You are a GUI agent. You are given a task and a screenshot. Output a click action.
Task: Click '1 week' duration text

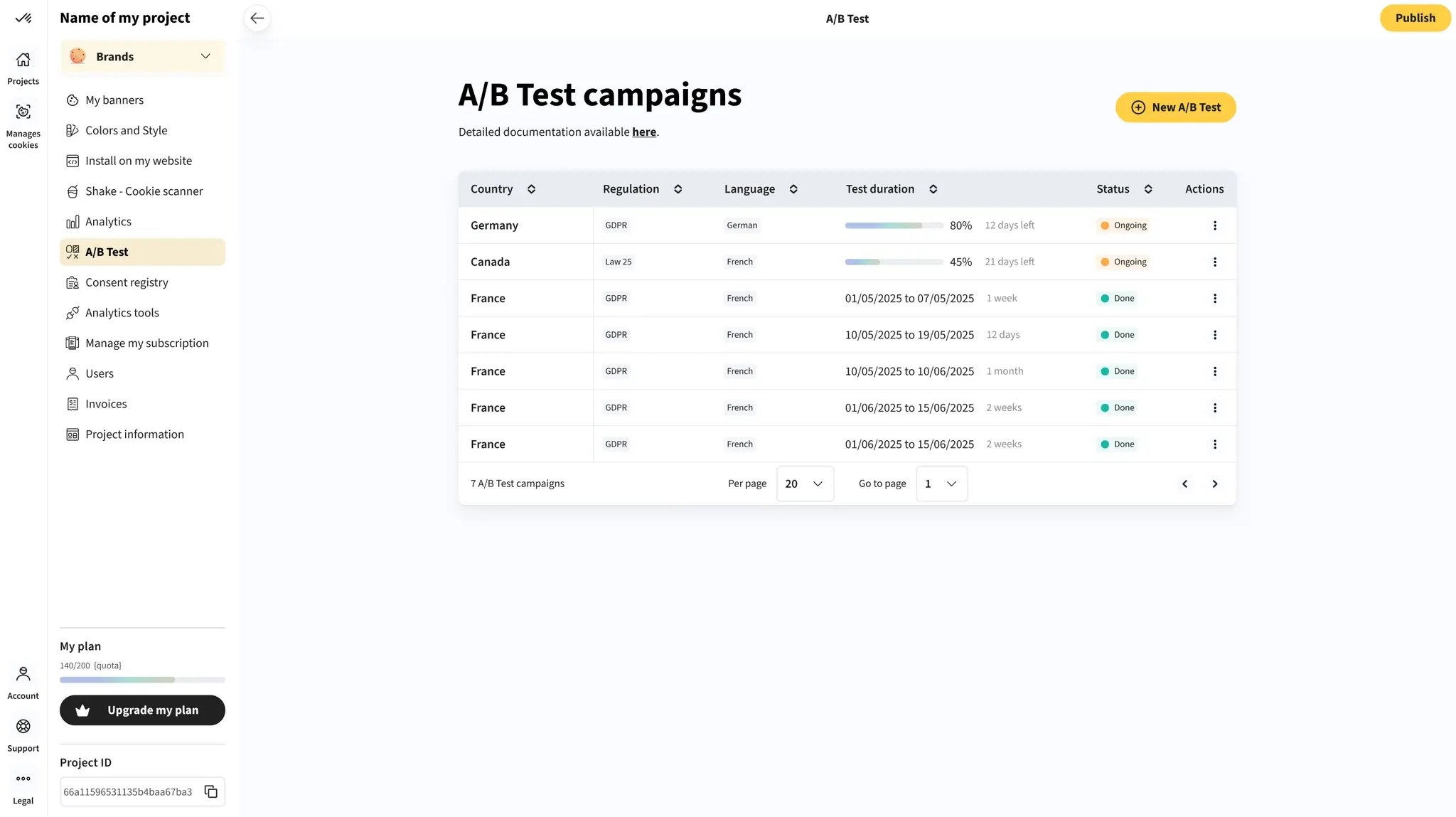click(1001, 299)
